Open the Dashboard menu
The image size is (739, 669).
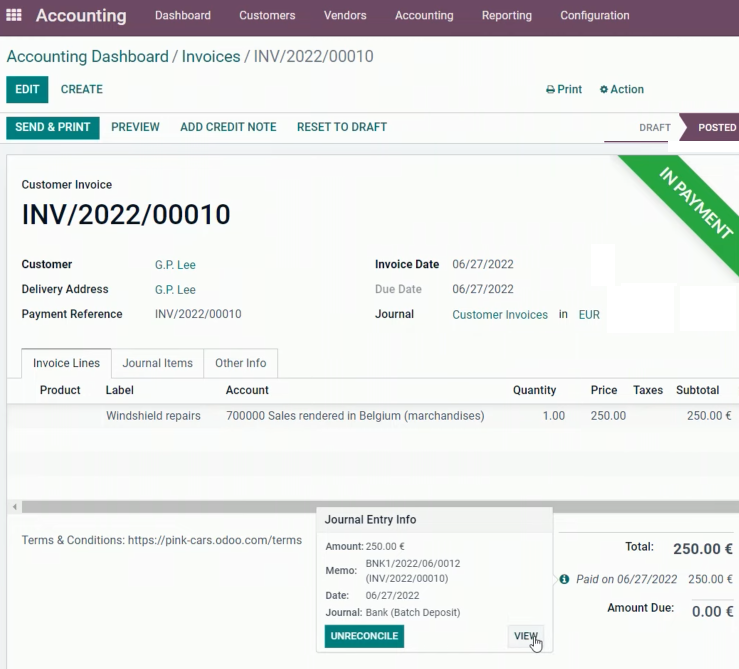(x=183, y=15)
